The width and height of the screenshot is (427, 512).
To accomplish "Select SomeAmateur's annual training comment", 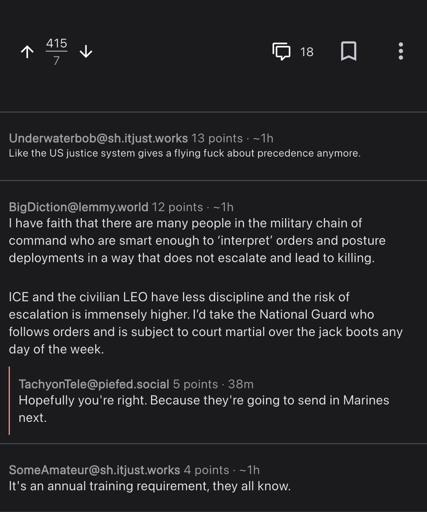I will point(150,486).
